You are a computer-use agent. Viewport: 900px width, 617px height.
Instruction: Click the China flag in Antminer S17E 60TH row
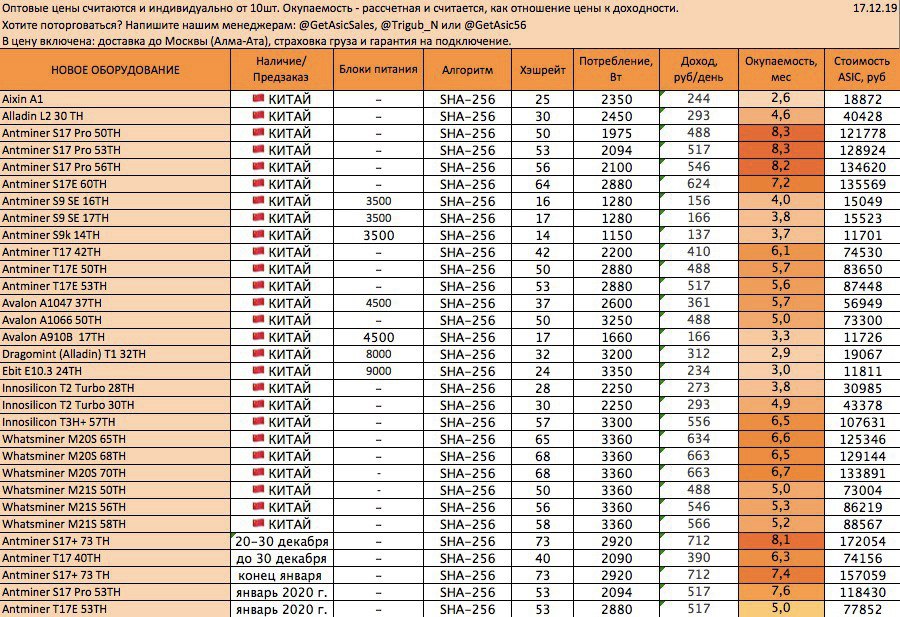tap(258, 183)
